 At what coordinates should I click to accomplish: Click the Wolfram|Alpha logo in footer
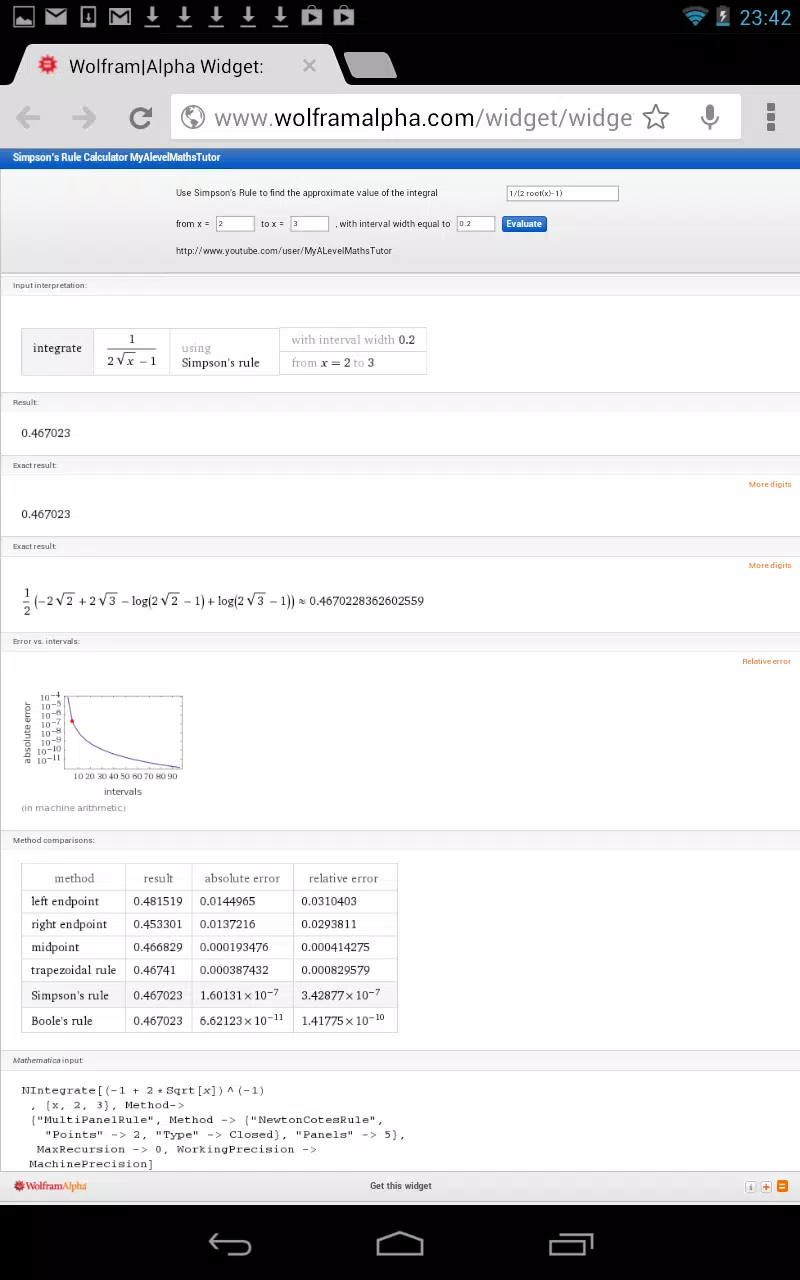[50, 1186]
